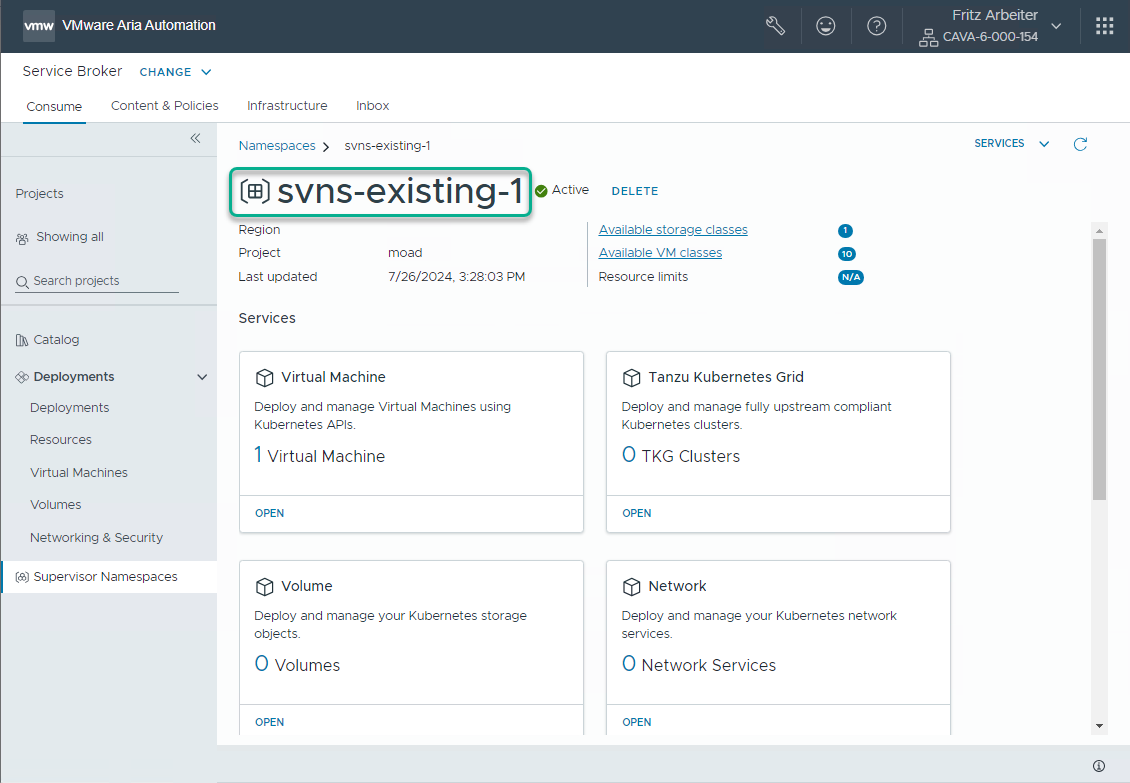Open the Volume service card
This screenshot has width=1130, height=783.
270,722
